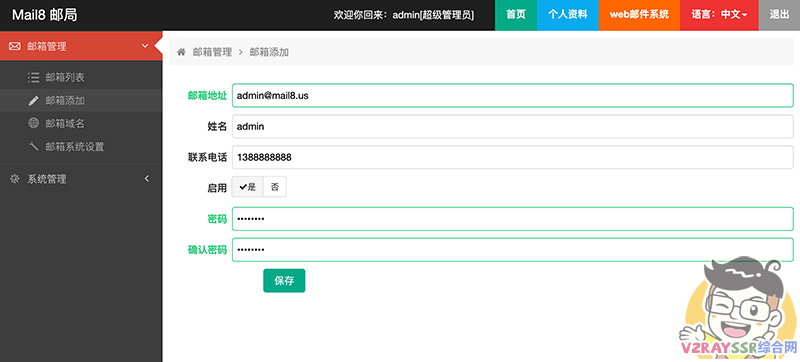The width and height of the screenshot is (800, 362).
Task: Click the 联系电话 input field
Action: (513, 158)
